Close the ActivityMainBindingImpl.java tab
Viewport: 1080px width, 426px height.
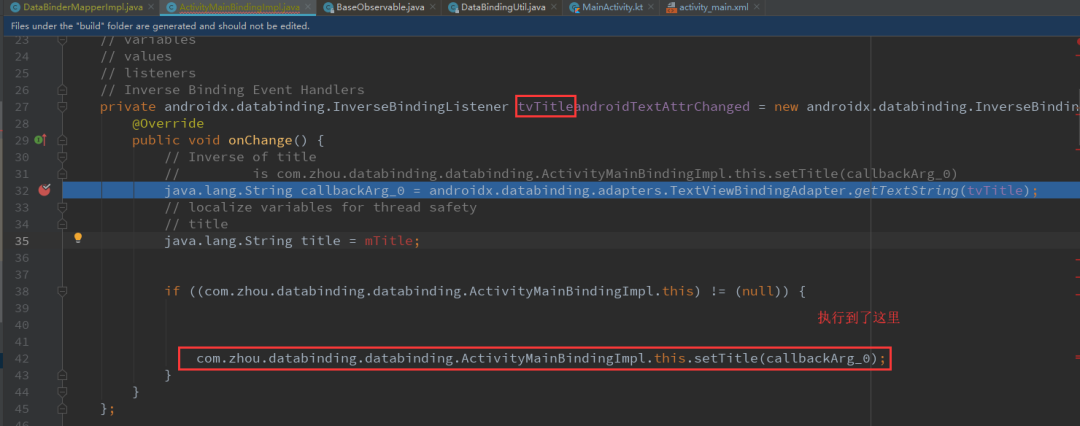pos(306,8)
